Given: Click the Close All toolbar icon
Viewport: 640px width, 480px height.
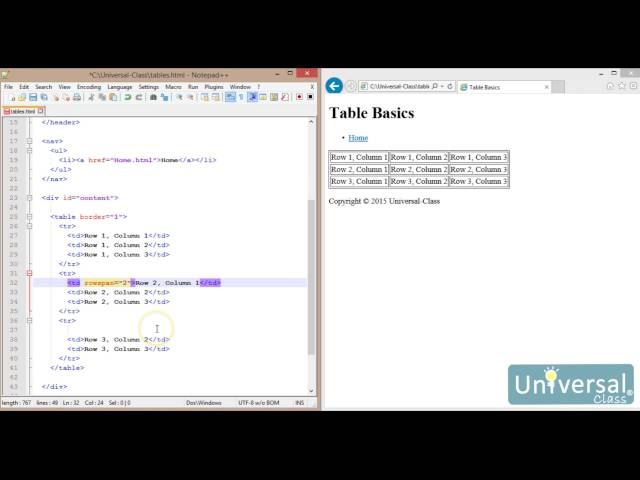Looking at the screenshot, I should (x=66, y=97).
